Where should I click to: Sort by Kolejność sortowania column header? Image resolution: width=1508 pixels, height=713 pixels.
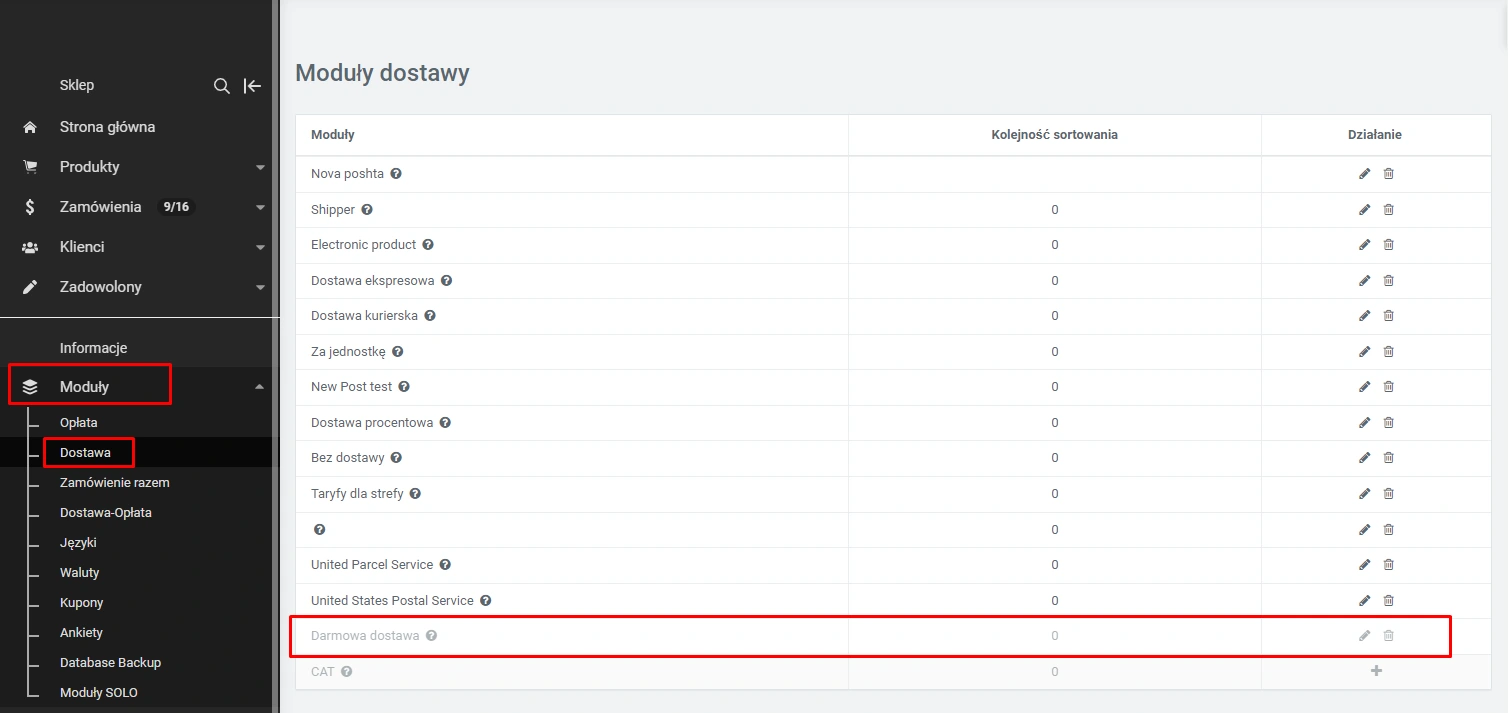point(1054,135)
